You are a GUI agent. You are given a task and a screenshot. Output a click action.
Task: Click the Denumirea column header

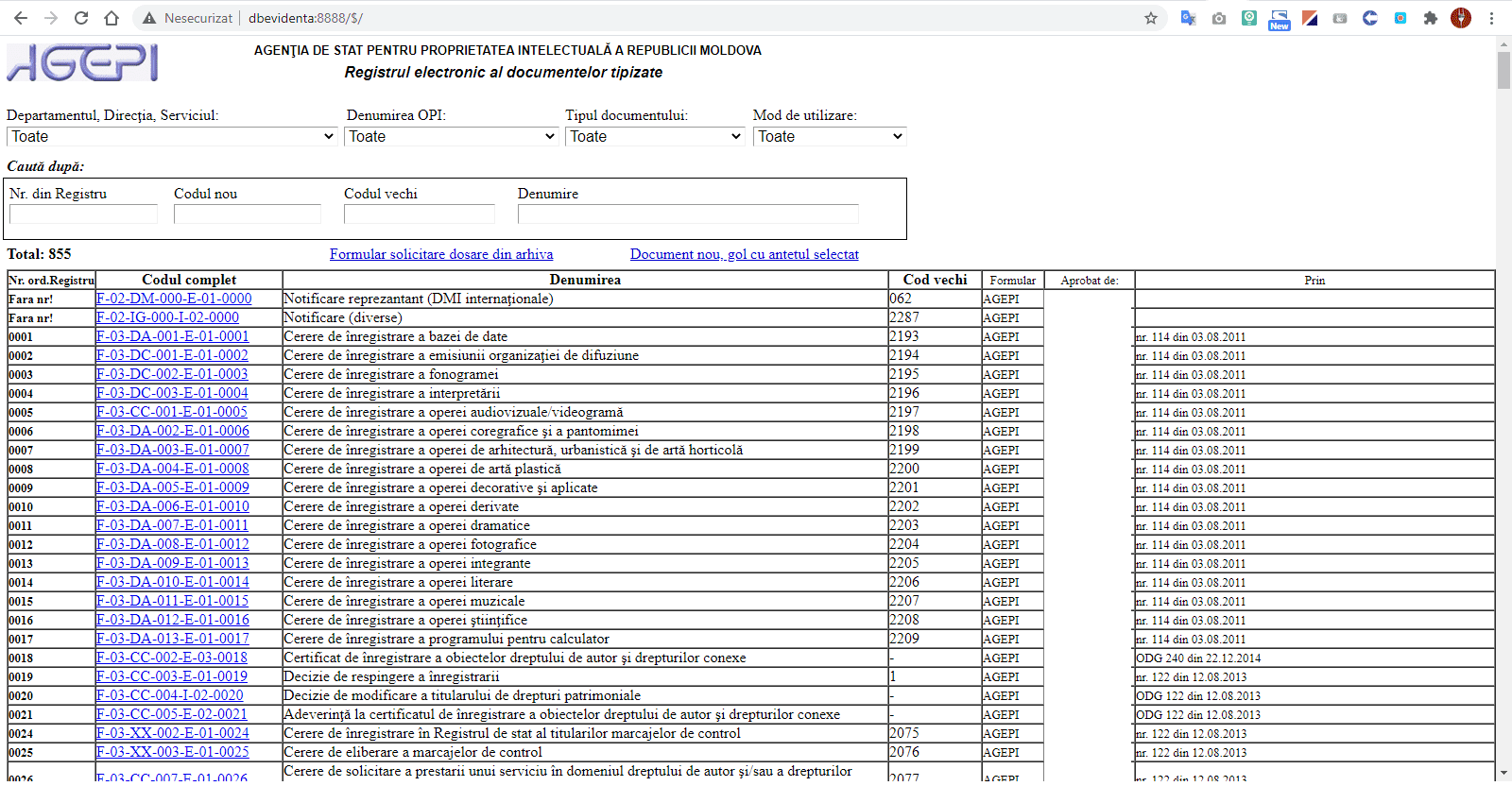(585, 280)
